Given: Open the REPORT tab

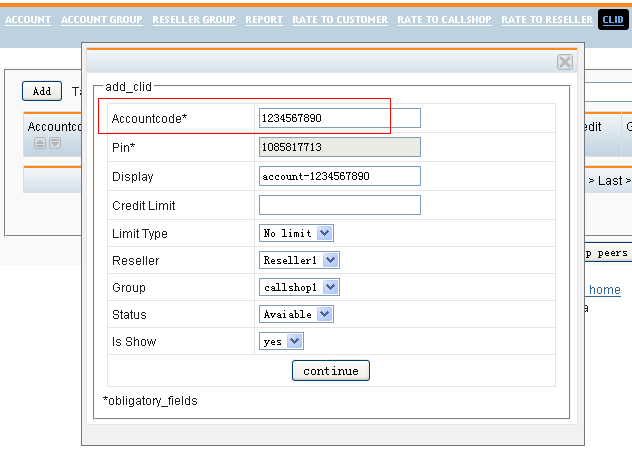Looking at the screenshot, I should 264,20.
